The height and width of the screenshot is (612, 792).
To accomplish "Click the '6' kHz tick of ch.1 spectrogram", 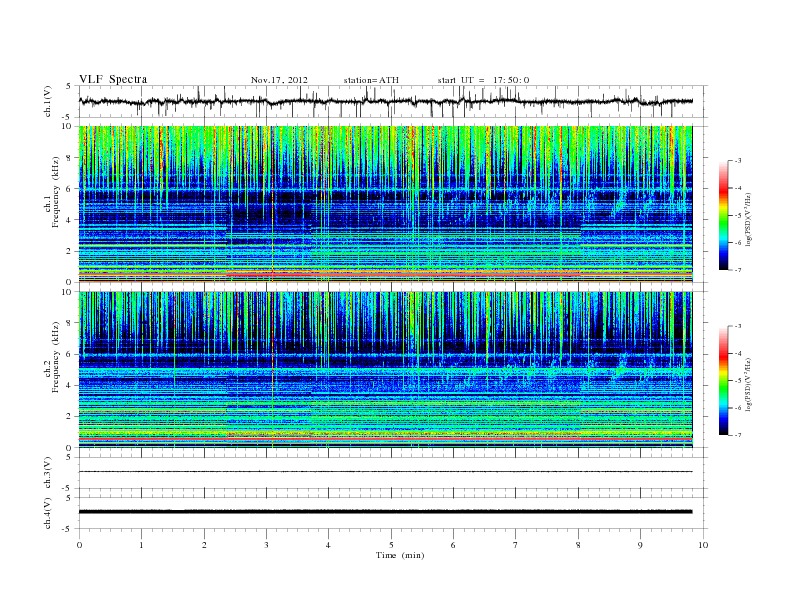I will tap(69, 189).
